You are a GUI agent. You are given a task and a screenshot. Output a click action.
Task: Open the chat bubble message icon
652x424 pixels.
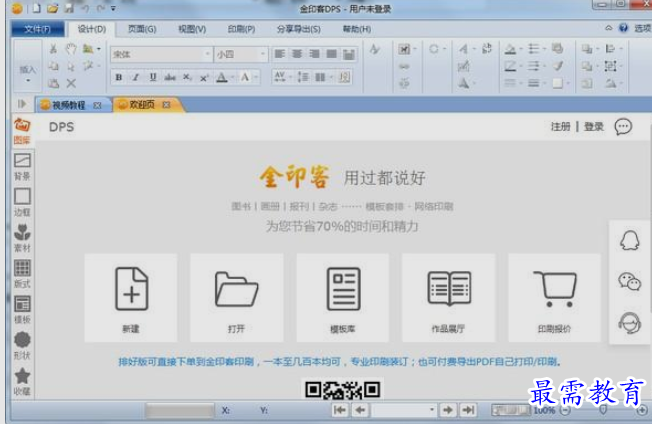coord(623,127)
